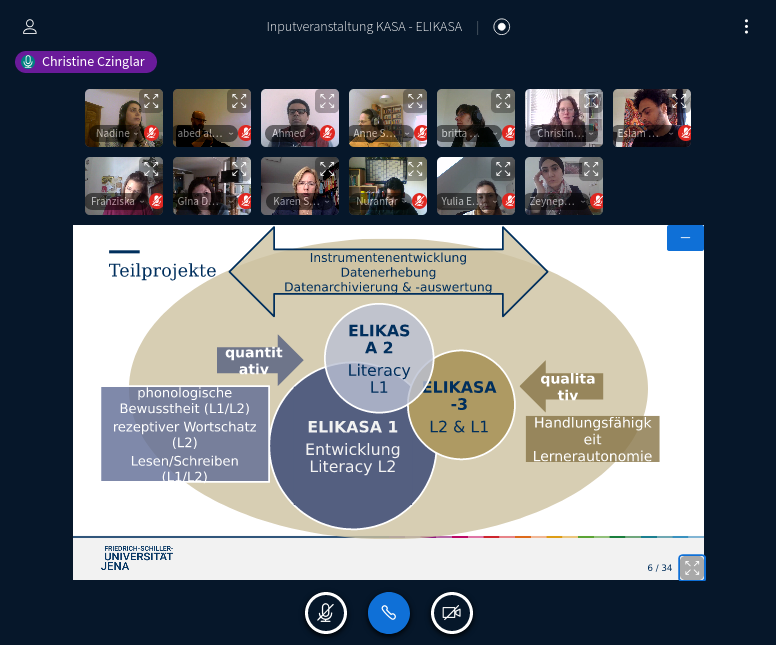Make the presentation fullscreen
776x645 pixels.
(692, 567)
